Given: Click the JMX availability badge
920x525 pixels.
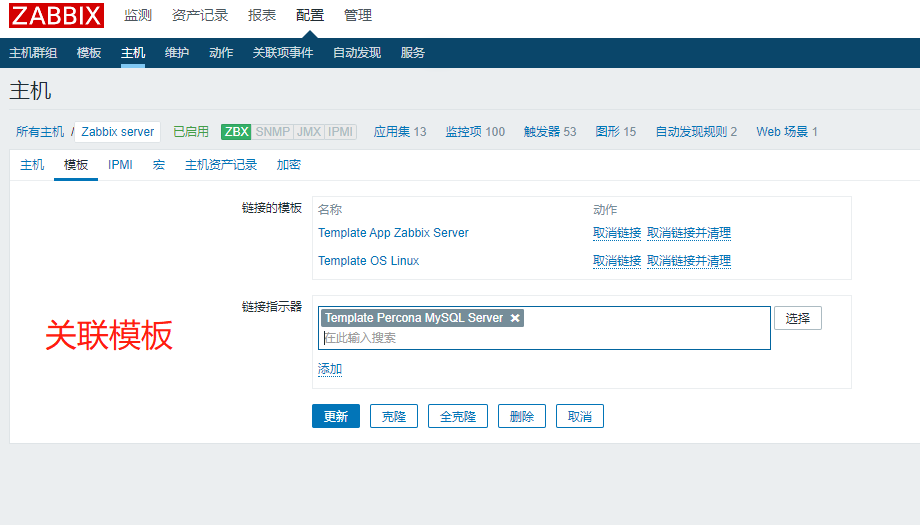Looking at the screenshot, I should pos(309,131).
